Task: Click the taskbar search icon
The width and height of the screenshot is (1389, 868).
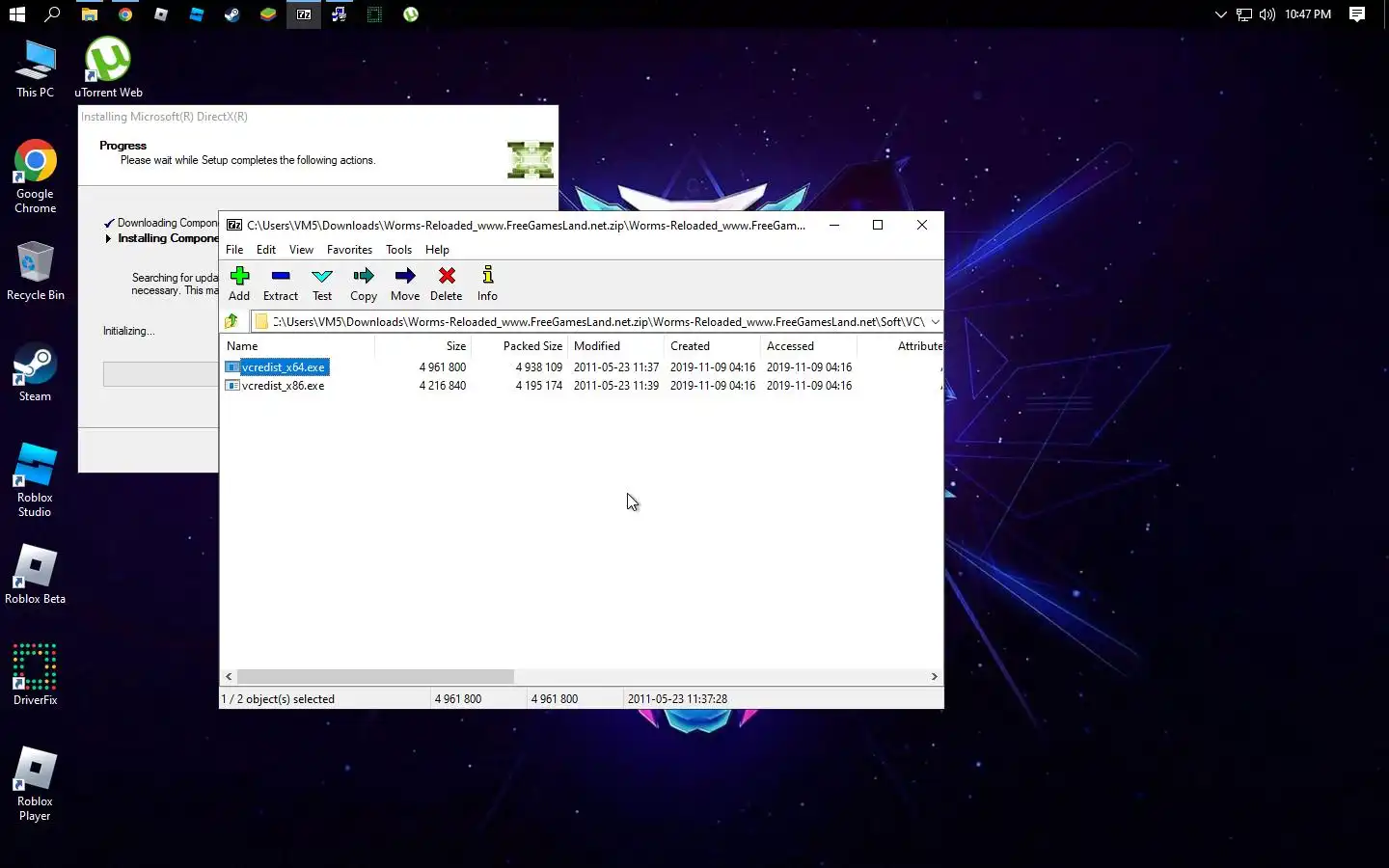Action: [53, 14]
